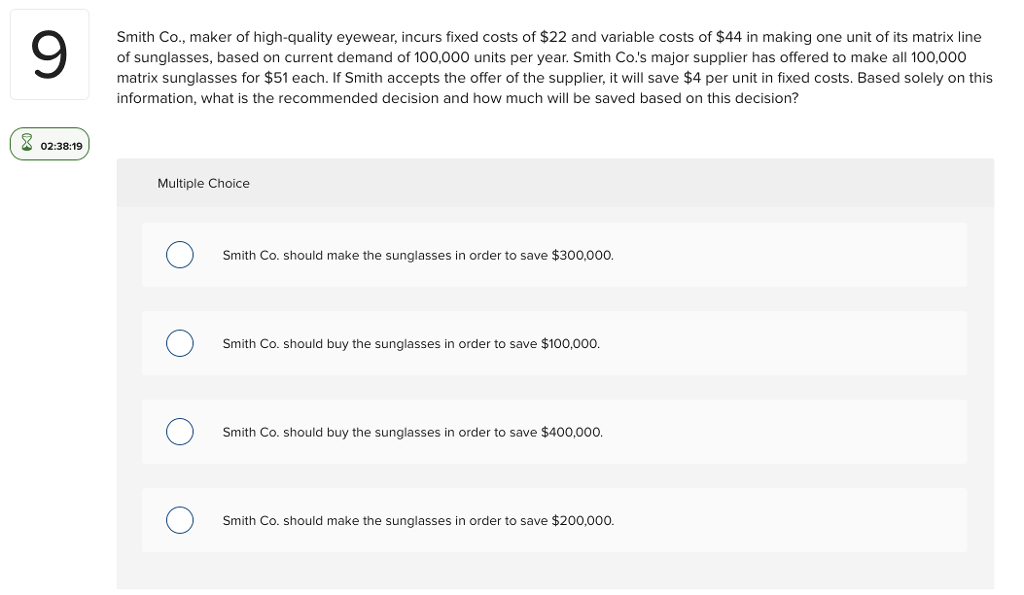The image size is (1024, 595).
Task: Select the radio button for buy, save $400,000
Action: (x=180, y=432)
